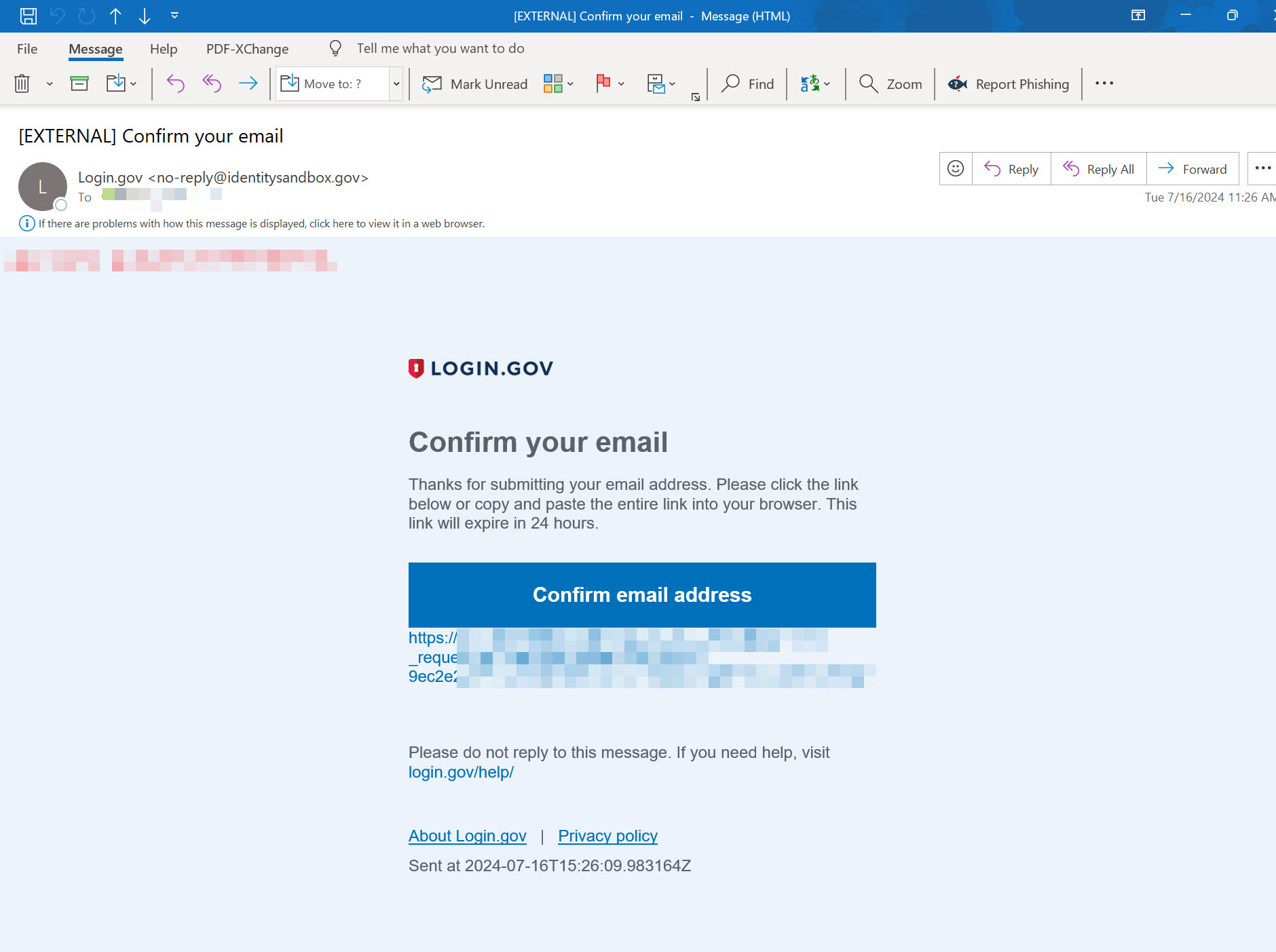This screenshot has width=1276, height=952.
Task: Open categorize color options
Action: 569,83
